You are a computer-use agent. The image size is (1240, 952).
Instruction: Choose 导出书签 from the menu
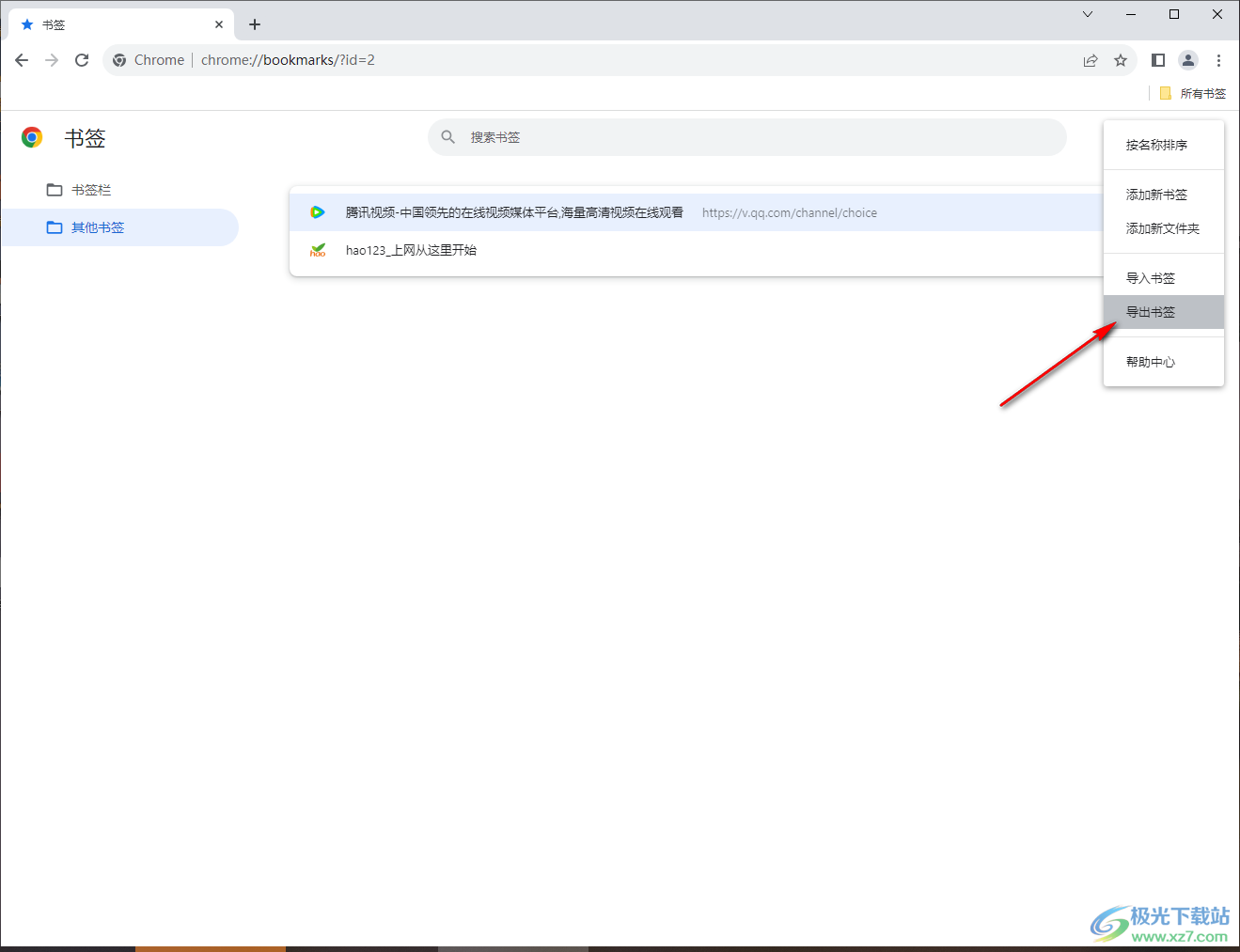tap(1164, 312)
